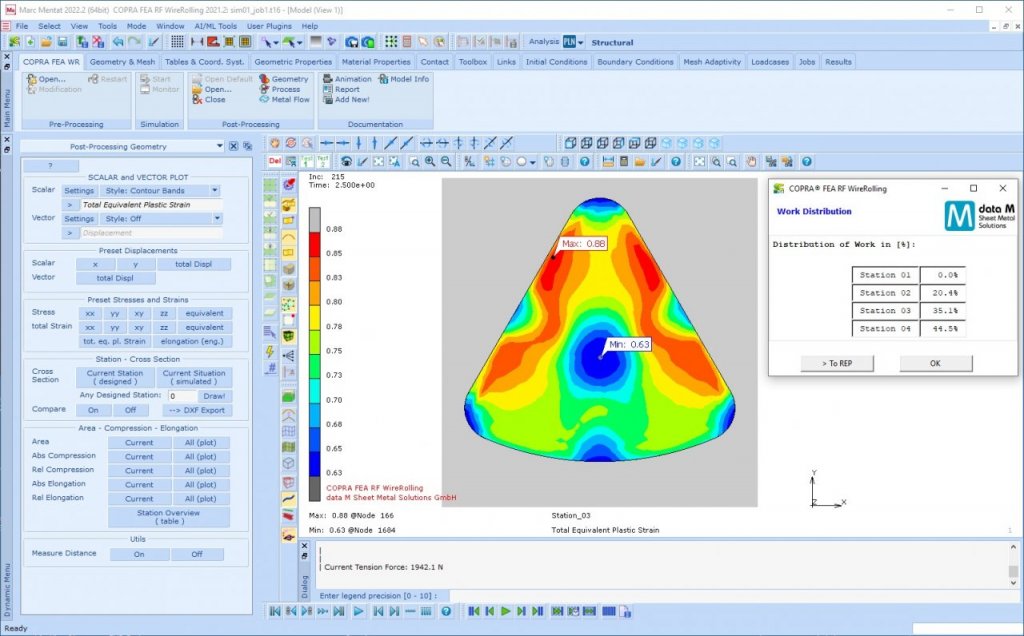The image size is (1024, 636).
Task: Turn Compare On for cross section
Action: coord(93,410)
